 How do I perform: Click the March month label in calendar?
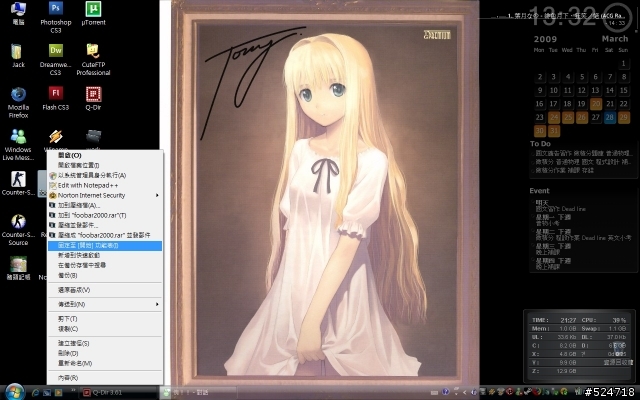click(x=615, y=39)
